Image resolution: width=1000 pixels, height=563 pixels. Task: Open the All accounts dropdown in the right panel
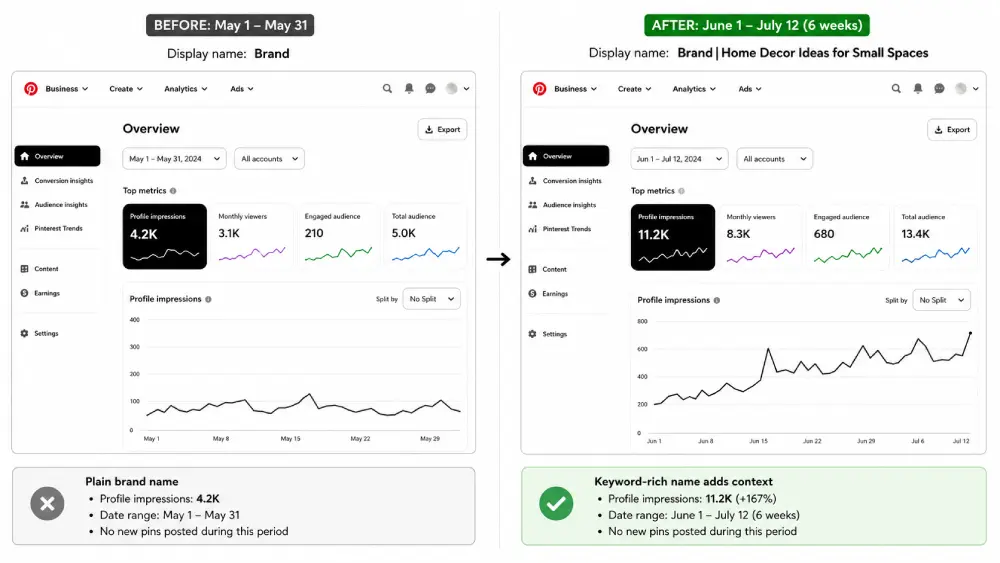(774, 159)
